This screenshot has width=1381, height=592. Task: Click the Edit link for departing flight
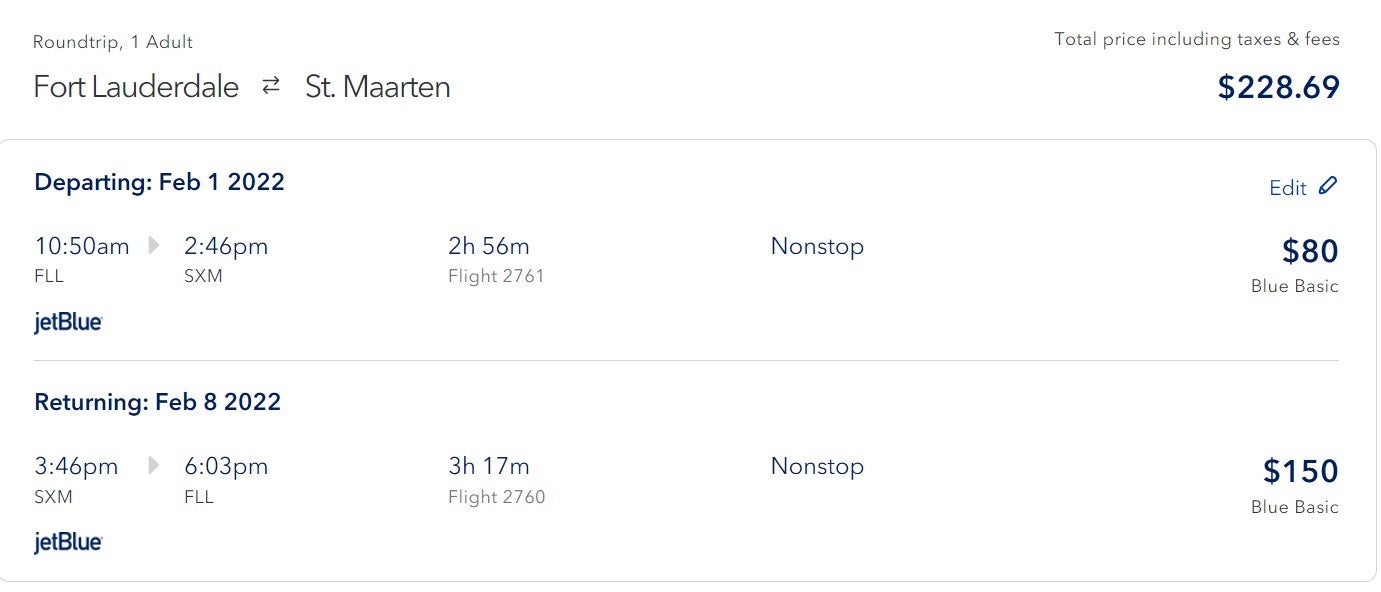[x=1288, y=188]
